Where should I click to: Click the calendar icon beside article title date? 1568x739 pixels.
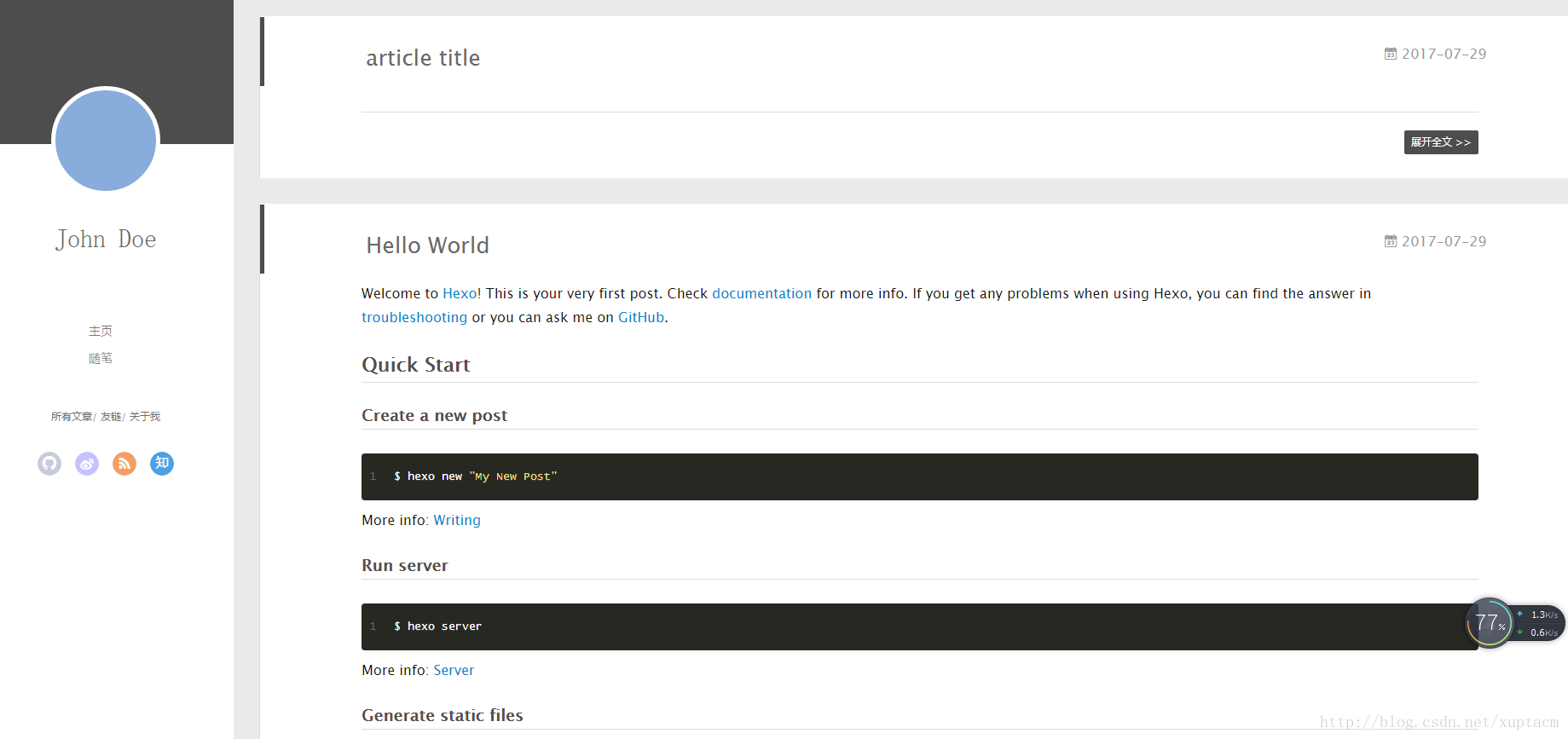(x=1391, y=54)
